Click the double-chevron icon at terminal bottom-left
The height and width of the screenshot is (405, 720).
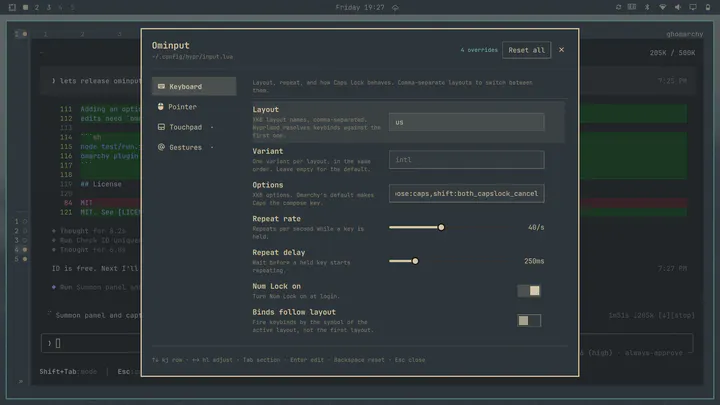(x=20, y=381)
